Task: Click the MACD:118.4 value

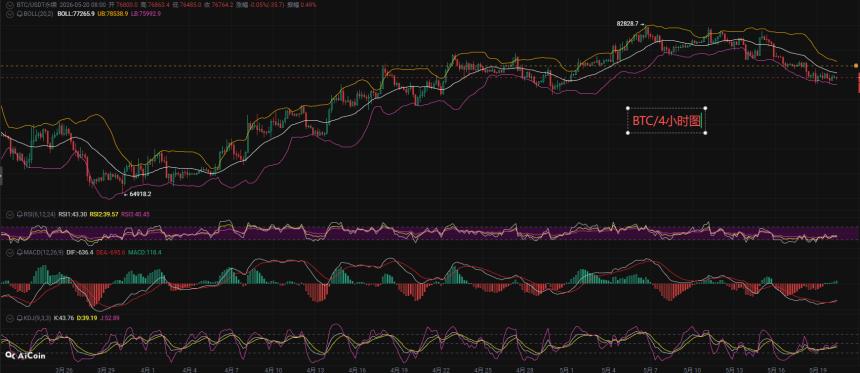Action: [x=144, y=252]
